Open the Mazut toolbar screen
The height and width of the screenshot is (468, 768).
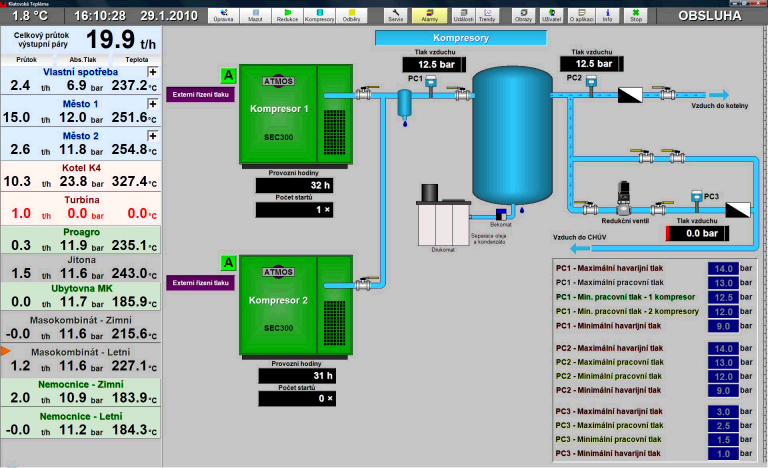click(256, 16)
